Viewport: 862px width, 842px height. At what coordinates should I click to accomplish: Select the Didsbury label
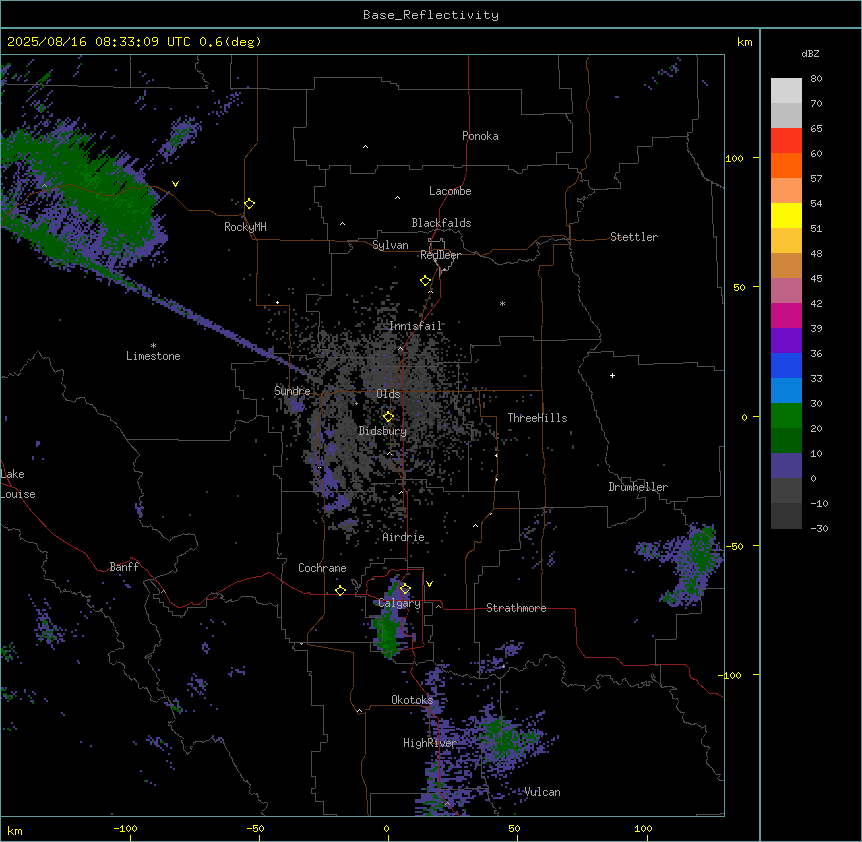pyautogui.click(x=382, y=431)
